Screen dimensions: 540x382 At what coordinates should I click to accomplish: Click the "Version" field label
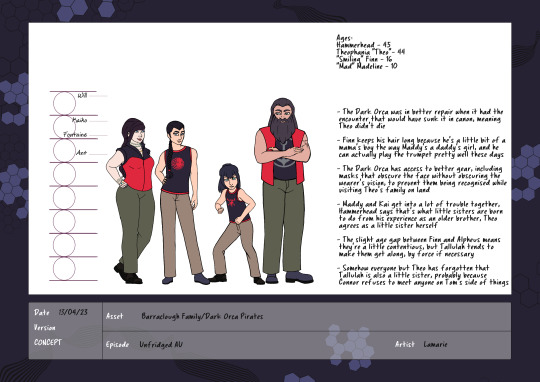coord(44,328)
